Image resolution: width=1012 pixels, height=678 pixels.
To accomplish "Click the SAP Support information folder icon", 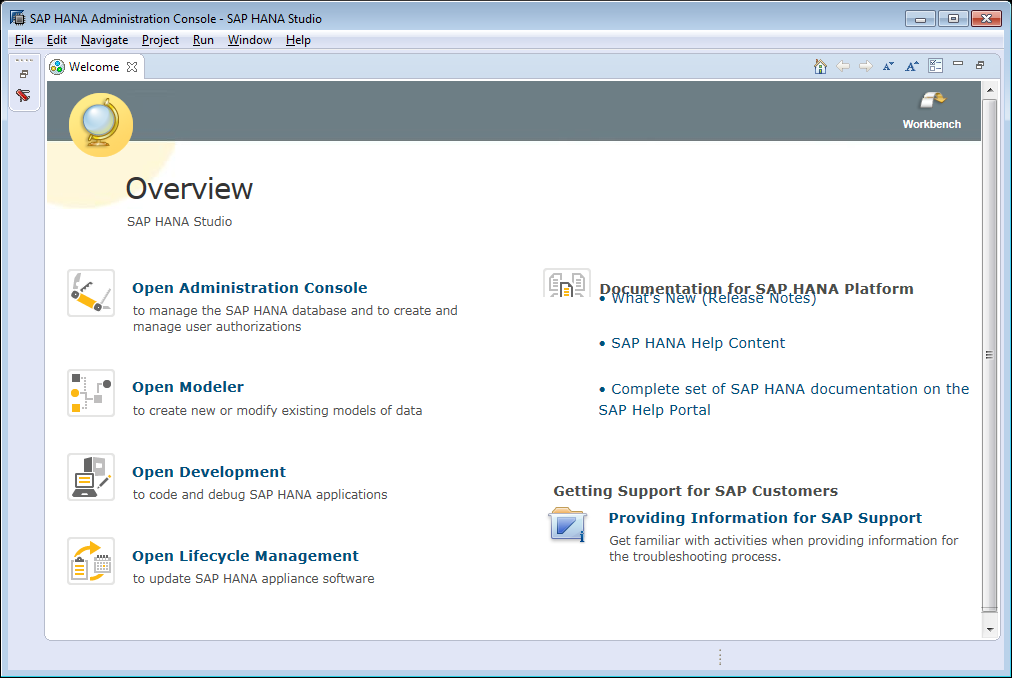I will tap(567, 525).
